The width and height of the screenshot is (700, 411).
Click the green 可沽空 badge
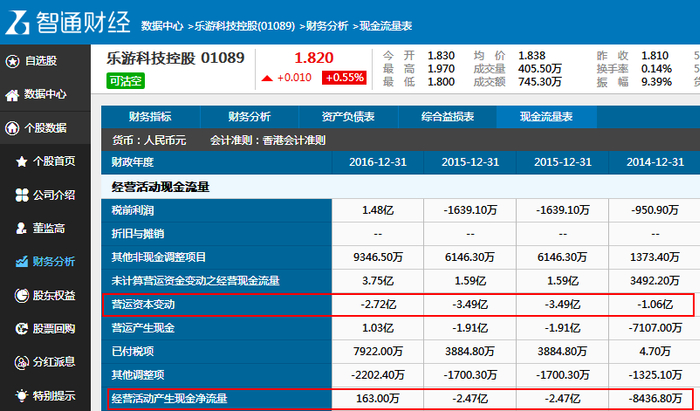click(x=125, y=81)
